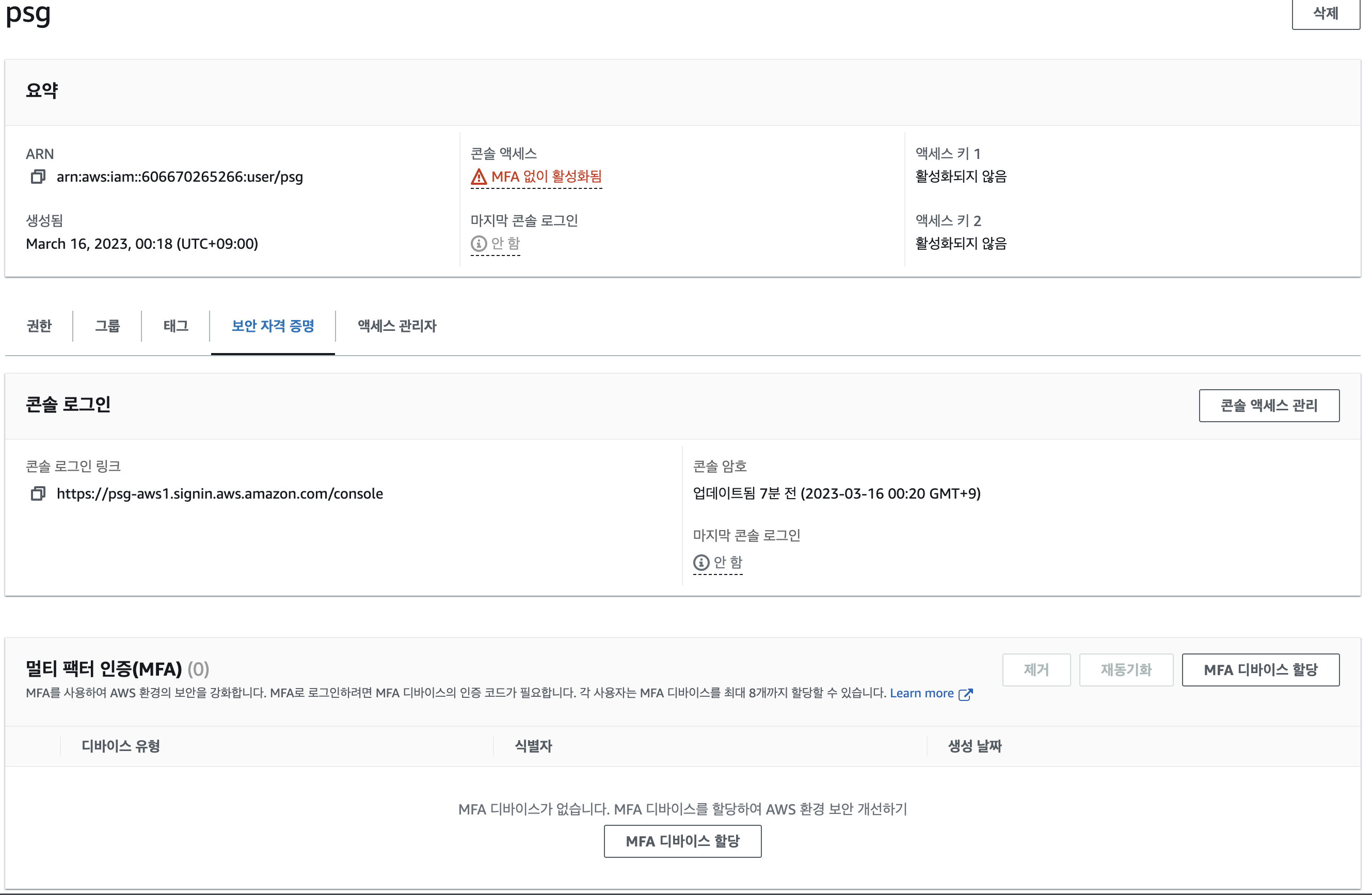Click external link icon beside Learn more
The width and height of the screenshot is (1372, 895).
[966, 694]
